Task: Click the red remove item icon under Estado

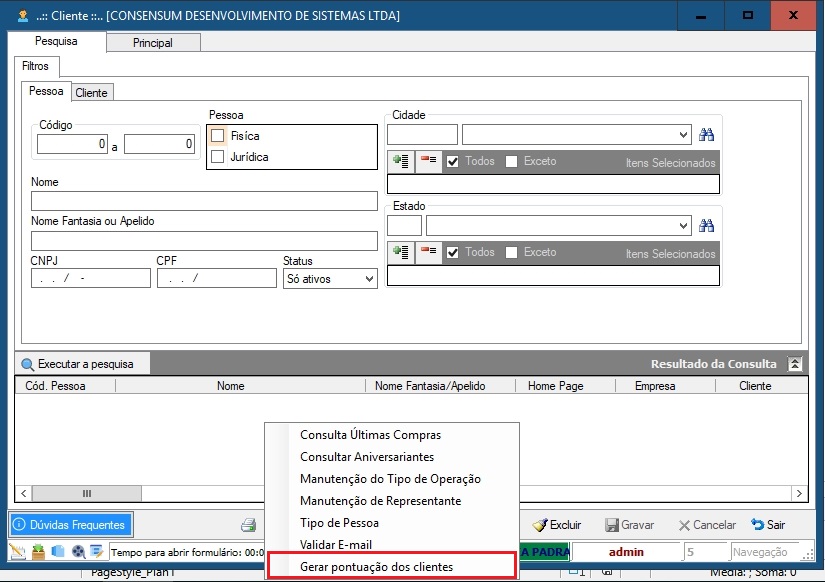Action: point(428,253)
